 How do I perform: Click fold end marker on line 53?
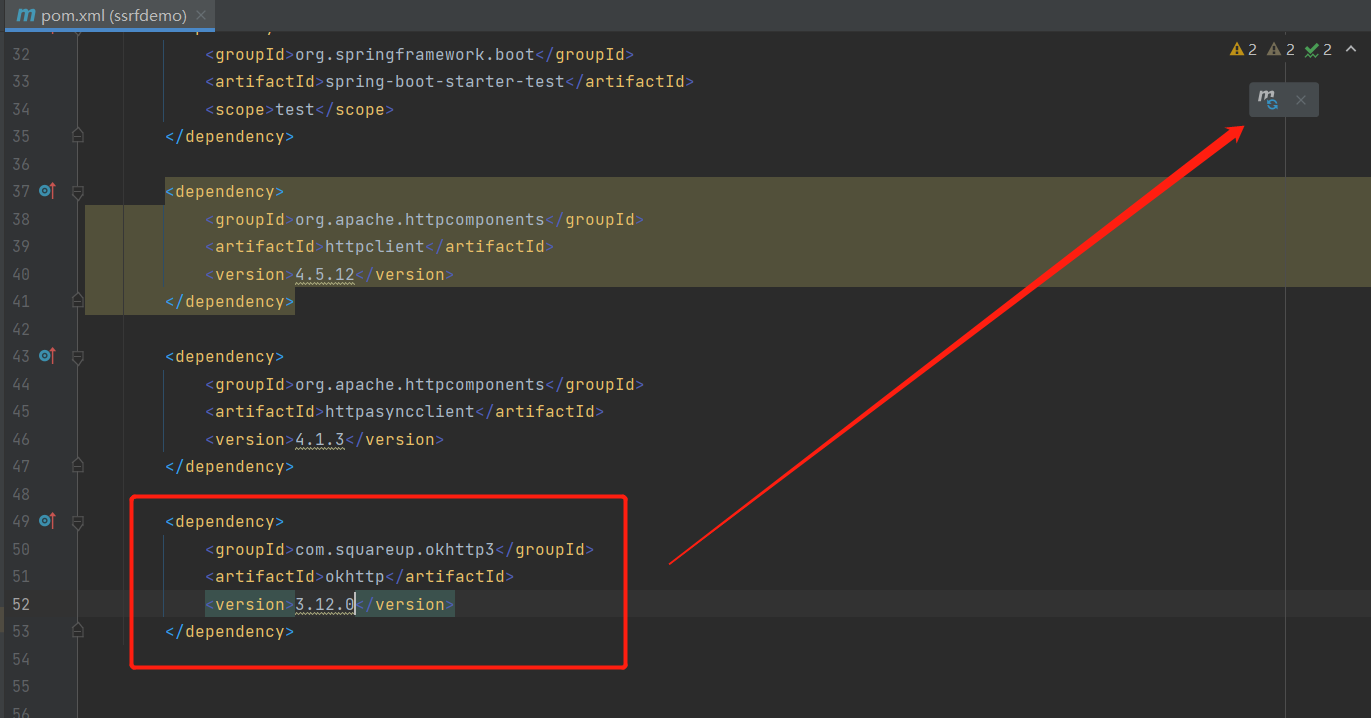click(78, 631)
